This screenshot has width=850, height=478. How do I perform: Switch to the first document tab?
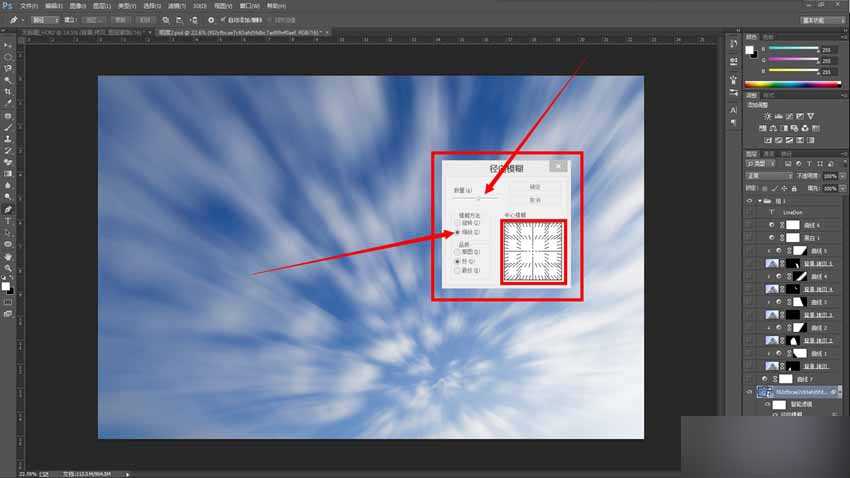point(84,33)
